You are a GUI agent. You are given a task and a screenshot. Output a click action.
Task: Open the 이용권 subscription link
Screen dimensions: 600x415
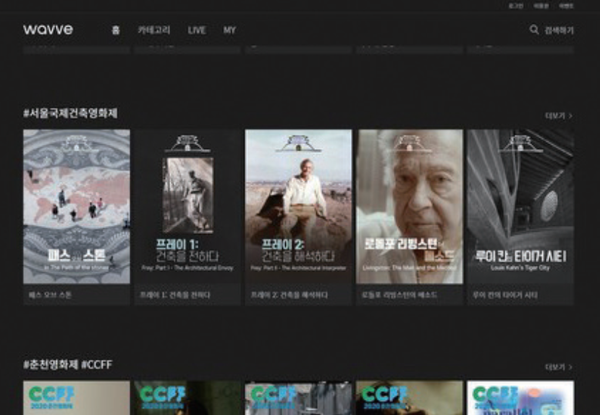(x=541, y=5)
